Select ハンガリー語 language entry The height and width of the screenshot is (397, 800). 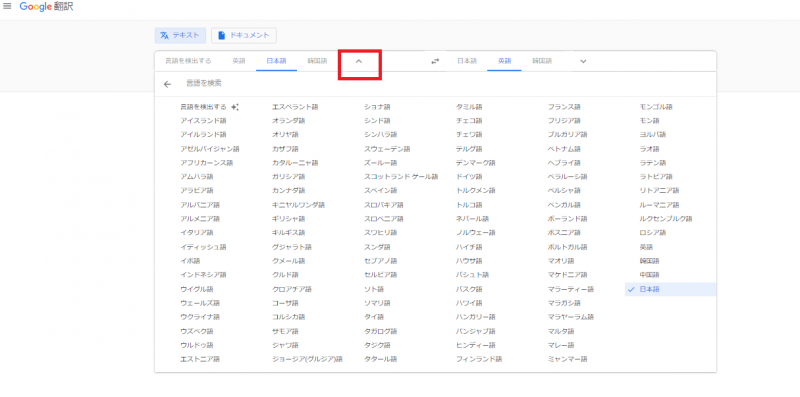(476, 317)
